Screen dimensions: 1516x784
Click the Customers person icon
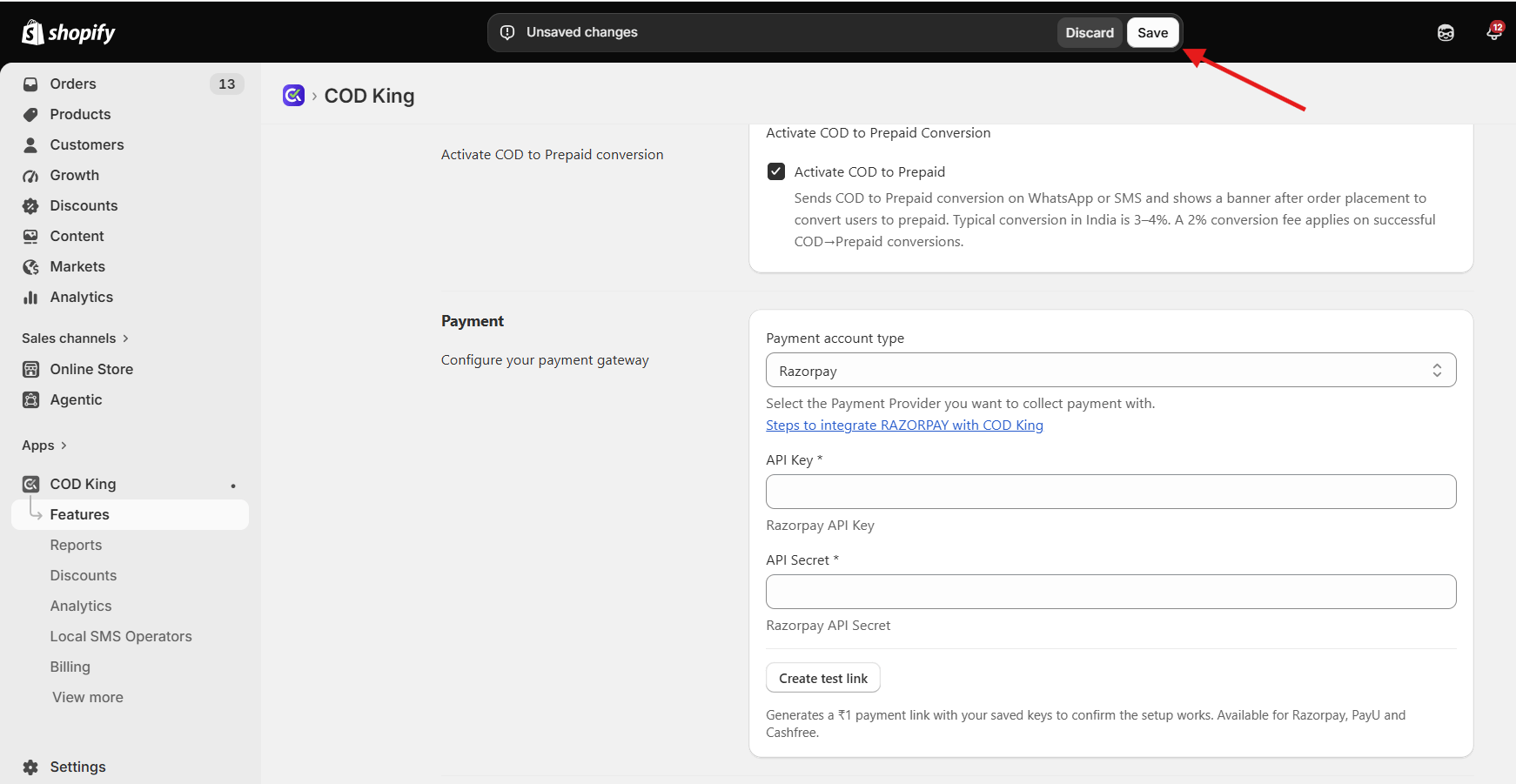[30, 145]
